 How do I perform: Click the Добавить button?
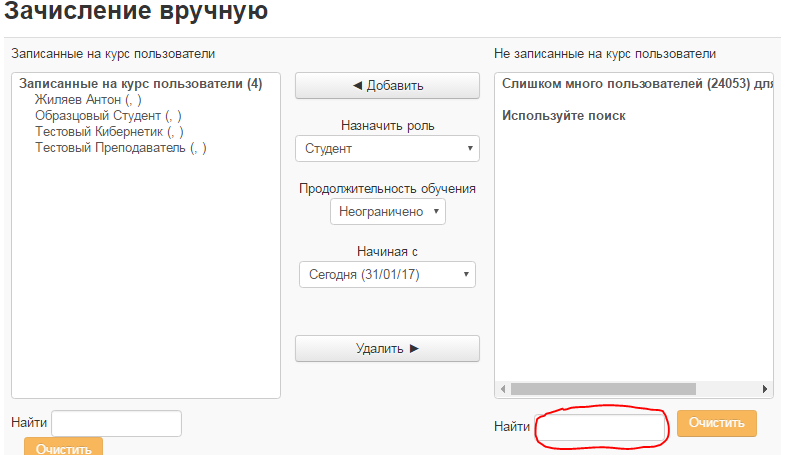tap(387, 86)
